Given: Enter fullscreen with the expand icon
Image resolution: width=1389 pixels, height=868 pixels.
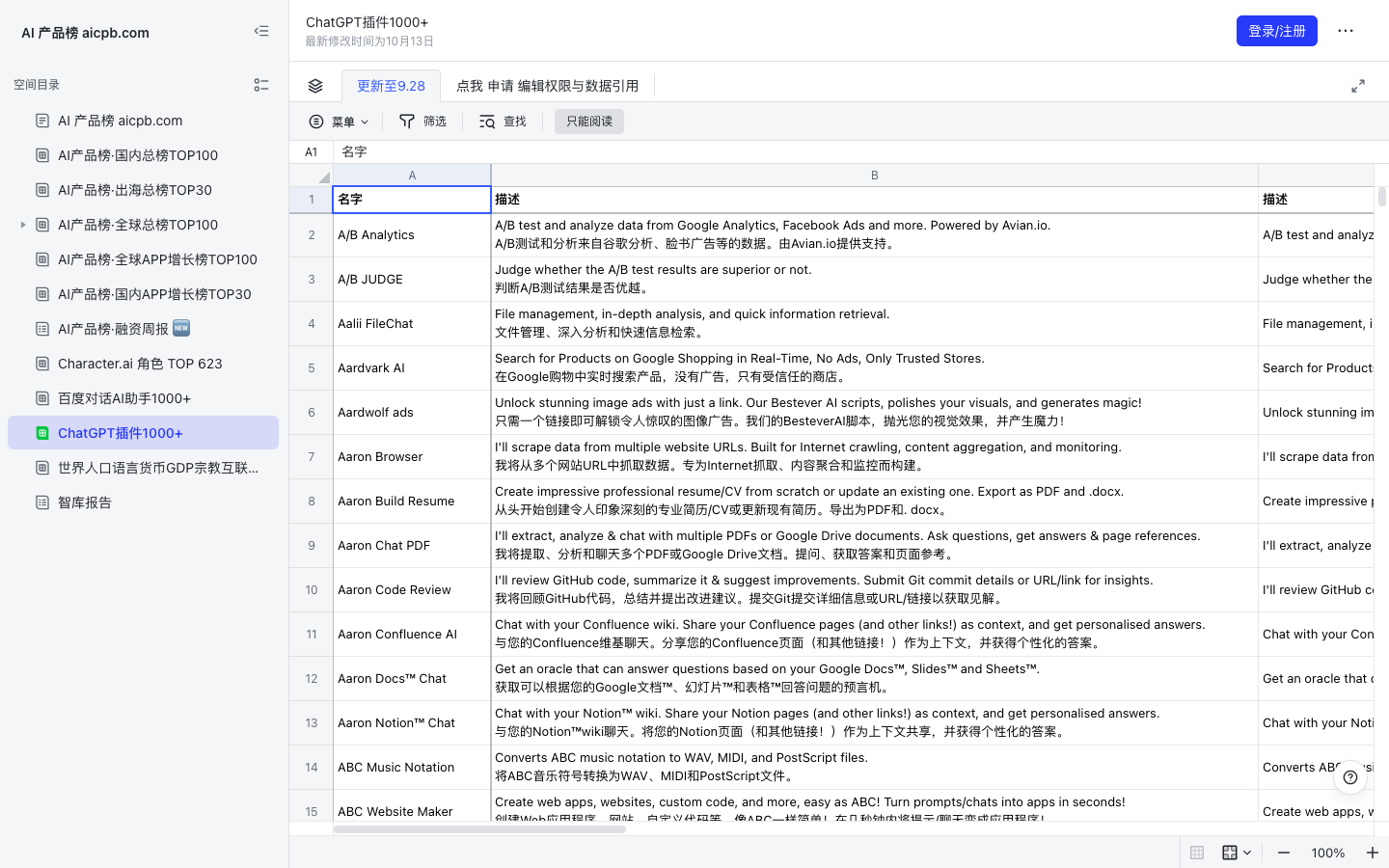Looking at the screenshot, I should [x=1358, y=86].
